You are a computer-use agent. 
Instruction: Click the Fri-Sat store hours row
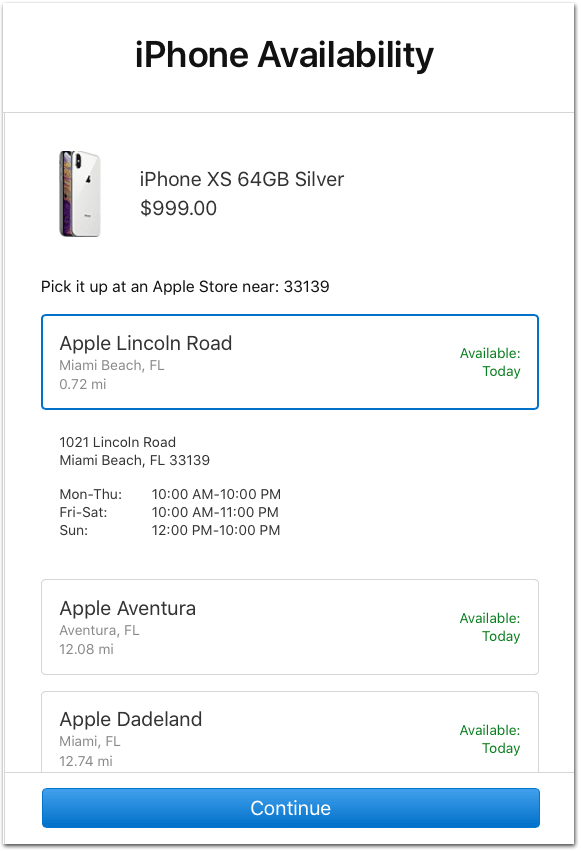click(170, 512)
